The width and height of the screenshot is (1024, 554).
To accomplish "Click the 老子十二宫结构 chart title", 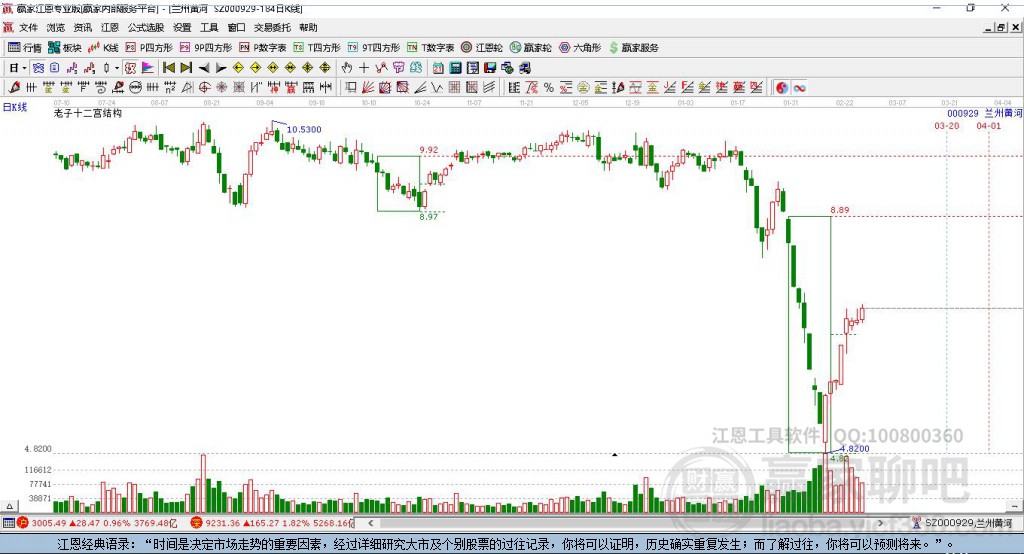I will (88, 113).
